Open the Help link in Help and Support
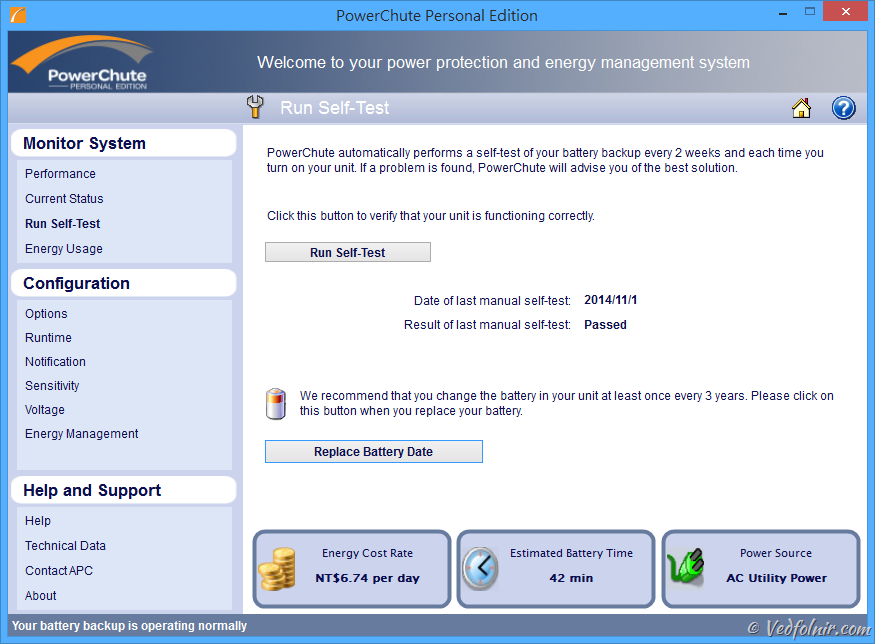Viewport: 875px width, 644px height. [x=38, y=521]
